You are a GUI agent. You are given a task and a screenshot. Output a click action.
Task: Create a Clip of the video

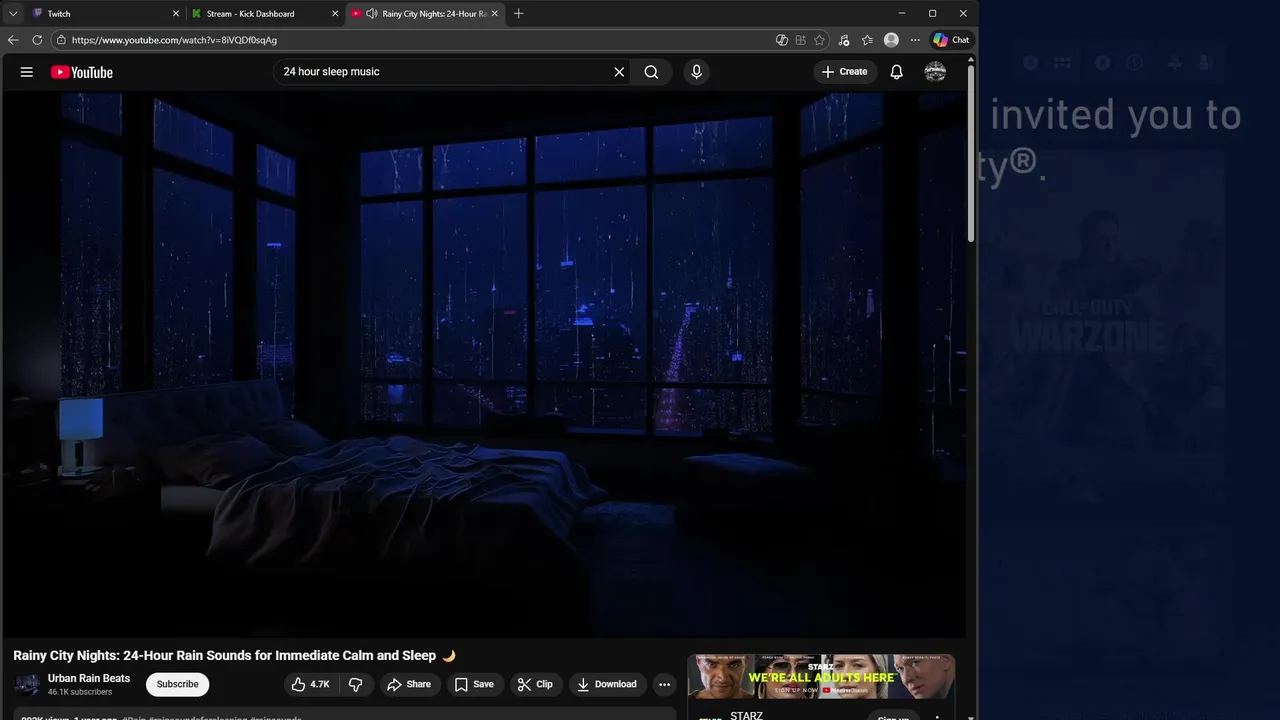(535, 684)
